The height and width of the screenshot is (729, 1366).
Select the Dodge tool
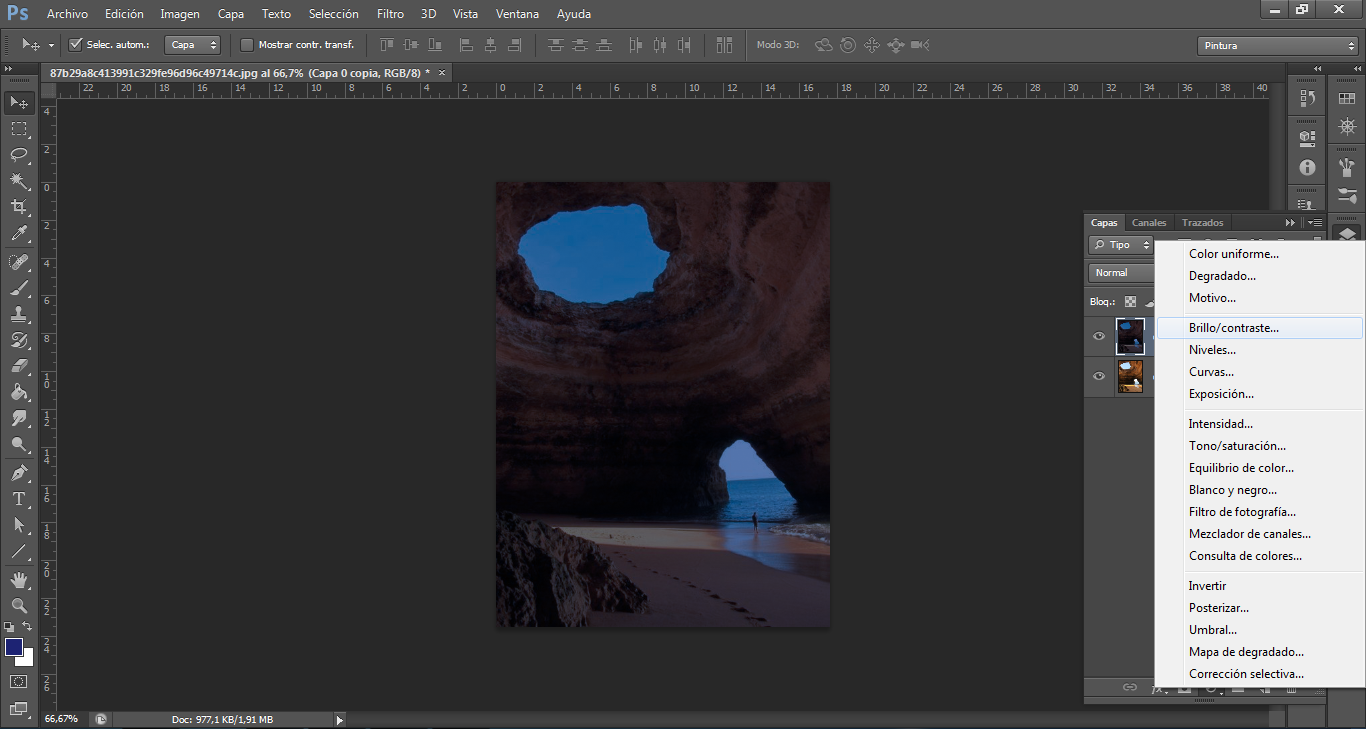click(19, 444)
